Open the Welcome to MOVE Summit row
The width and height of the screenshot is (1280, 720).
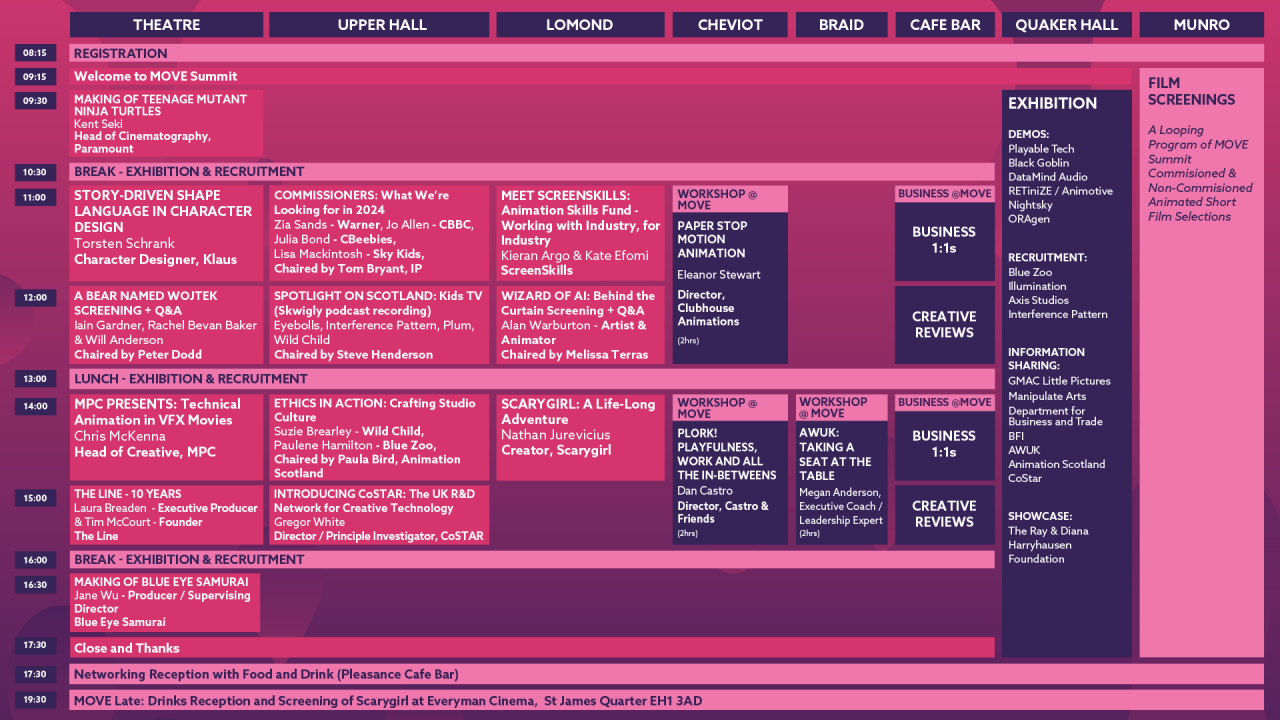600,76
